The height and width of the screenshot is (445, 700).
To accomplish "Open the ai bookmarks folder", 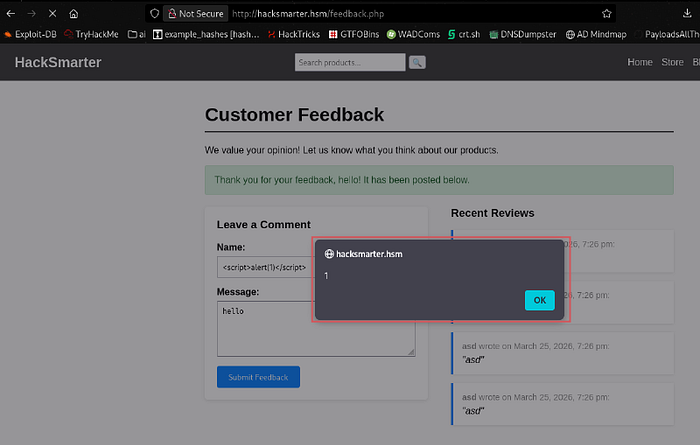I will 137,34.
